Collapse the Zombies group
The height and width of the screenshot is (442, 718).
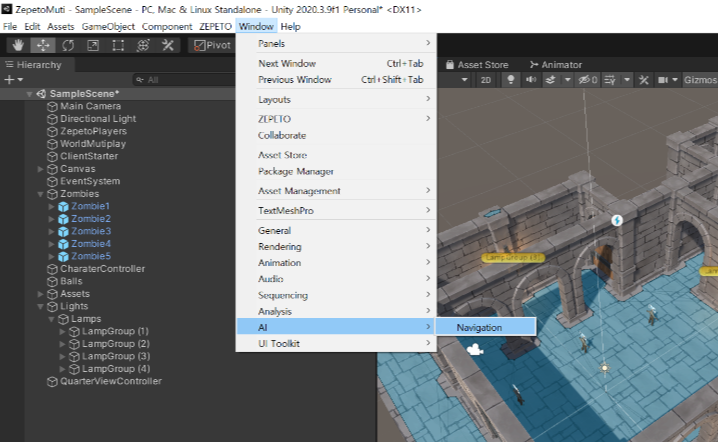[40, 194]
